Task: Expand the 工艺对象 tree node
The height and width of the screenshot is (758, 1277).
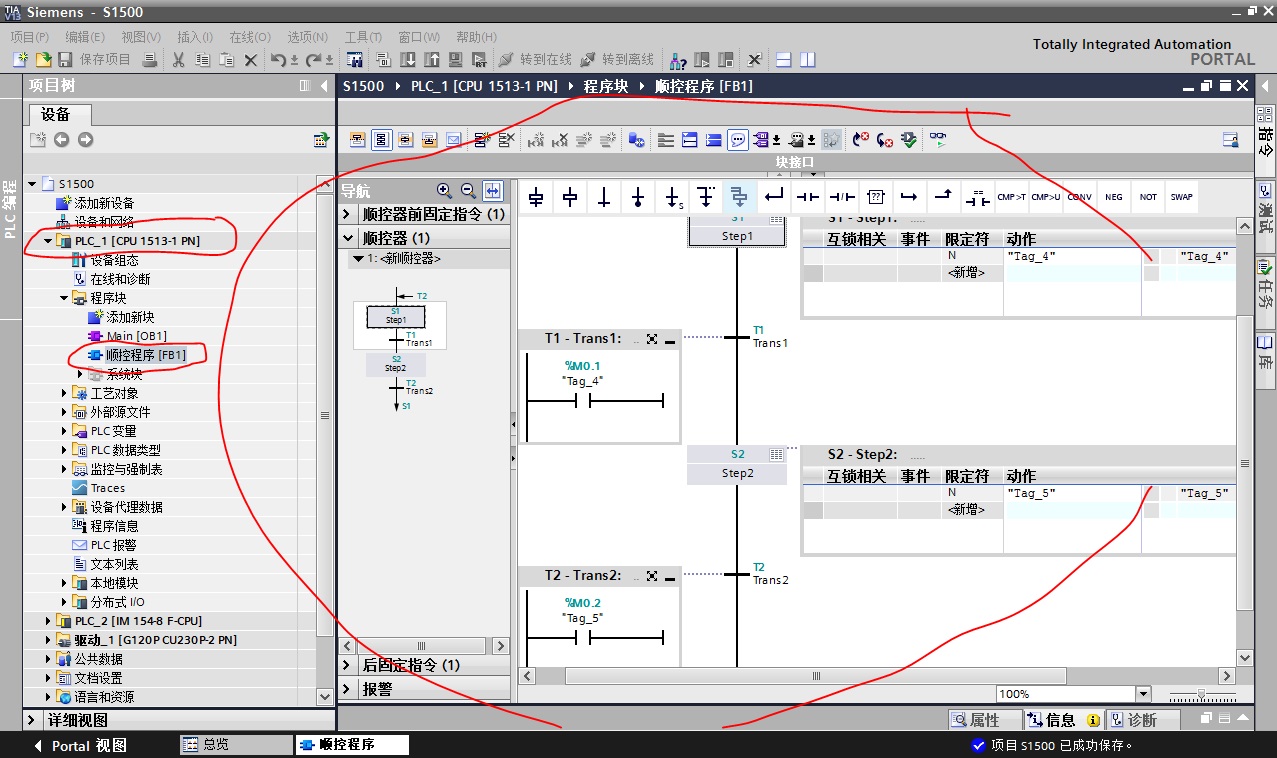Action: (64, 393)
